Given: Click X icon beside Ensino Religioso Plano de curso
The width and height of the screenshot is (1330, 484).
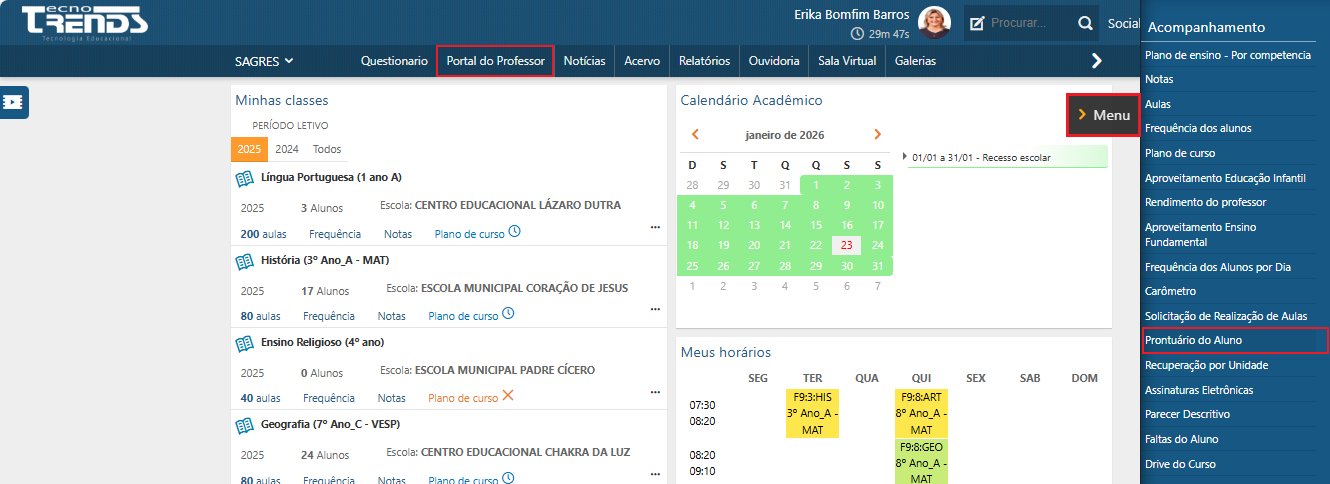Looking at the screenshot, I should 508,396.
